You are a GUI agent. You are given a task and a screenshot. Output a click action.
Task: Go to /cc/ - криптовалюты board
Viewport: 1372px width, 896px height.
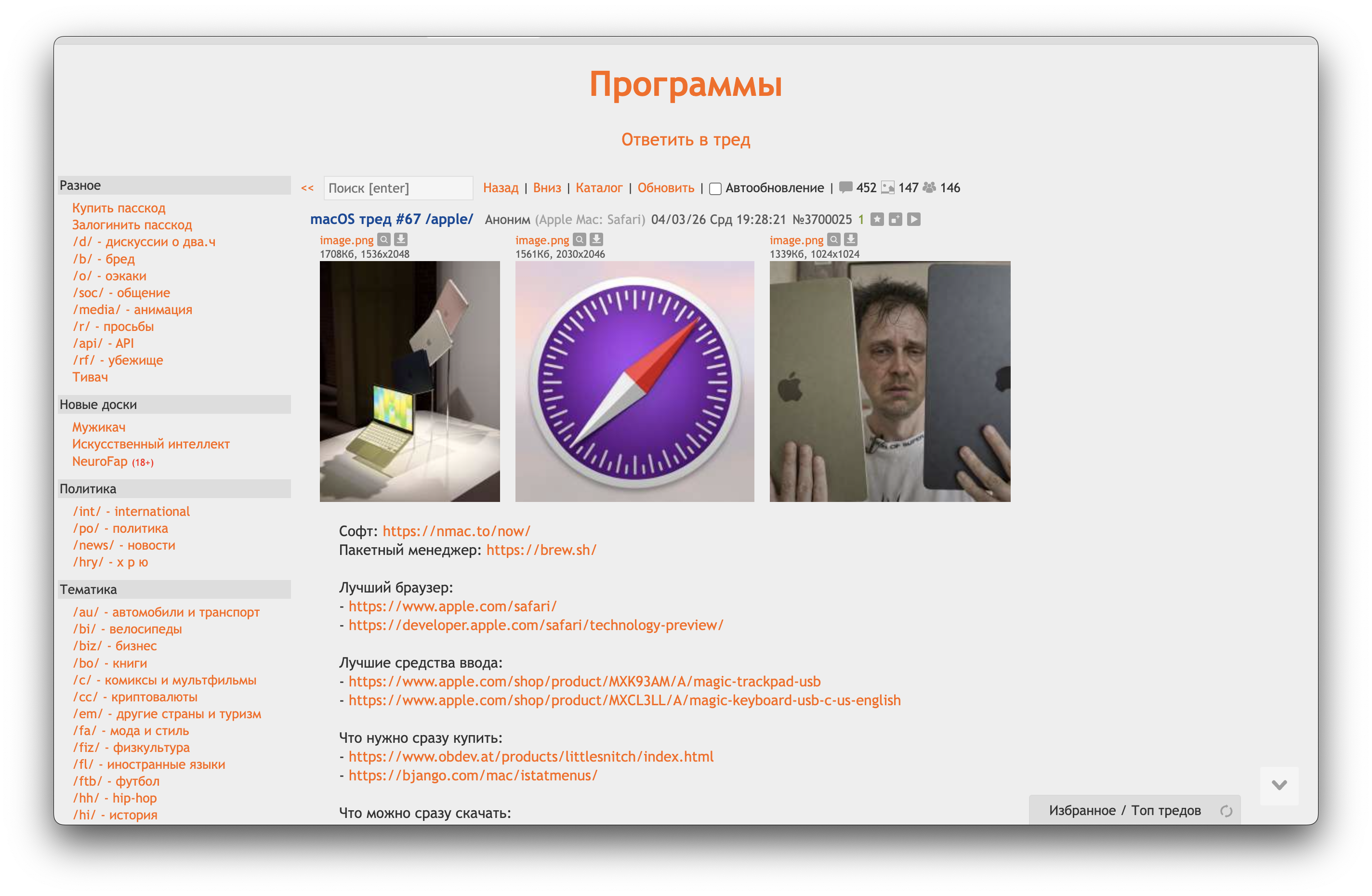click(135, 697)
